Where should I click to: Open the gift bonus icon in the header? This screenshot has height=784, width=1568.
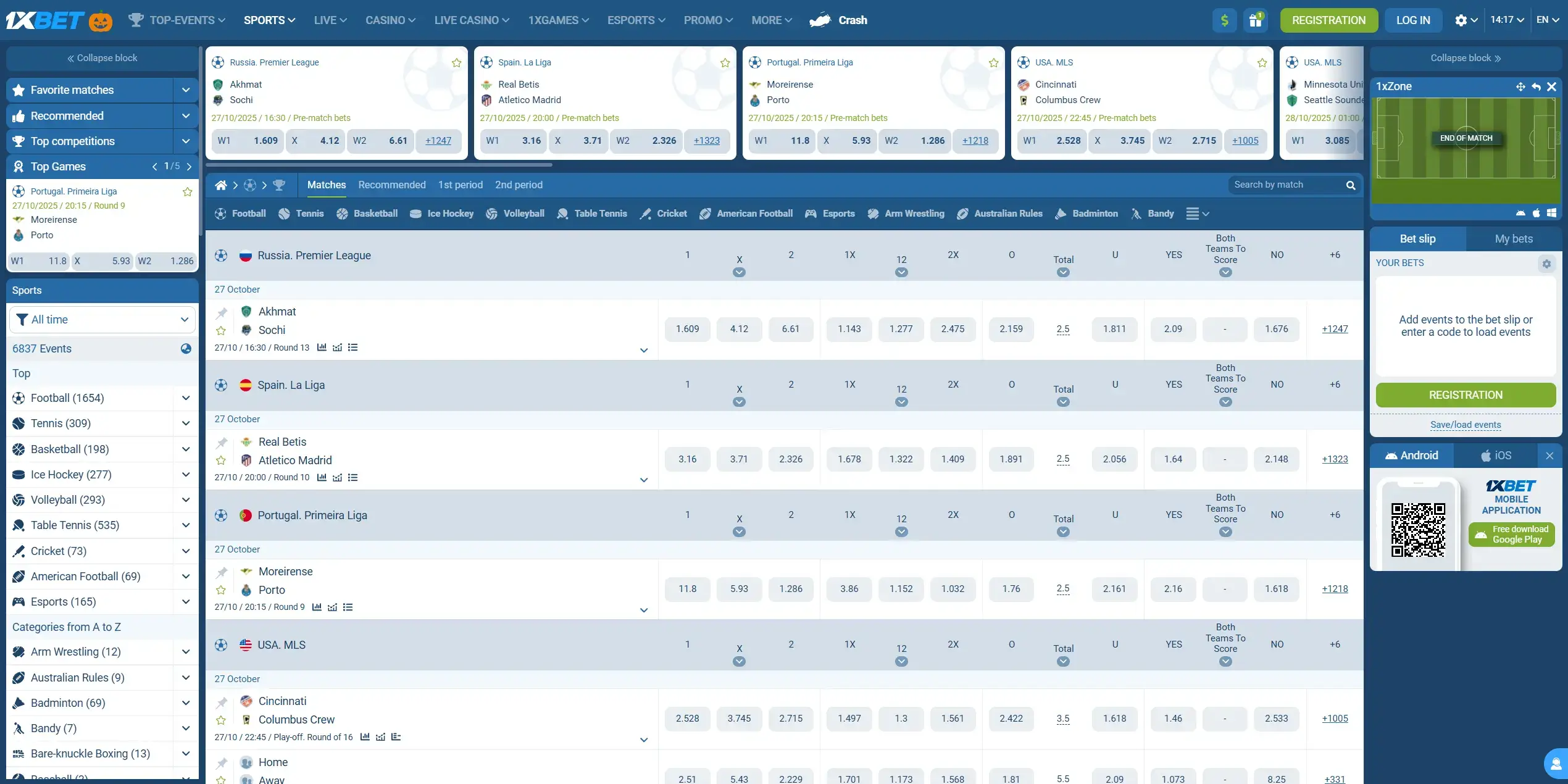point(1255,20)
